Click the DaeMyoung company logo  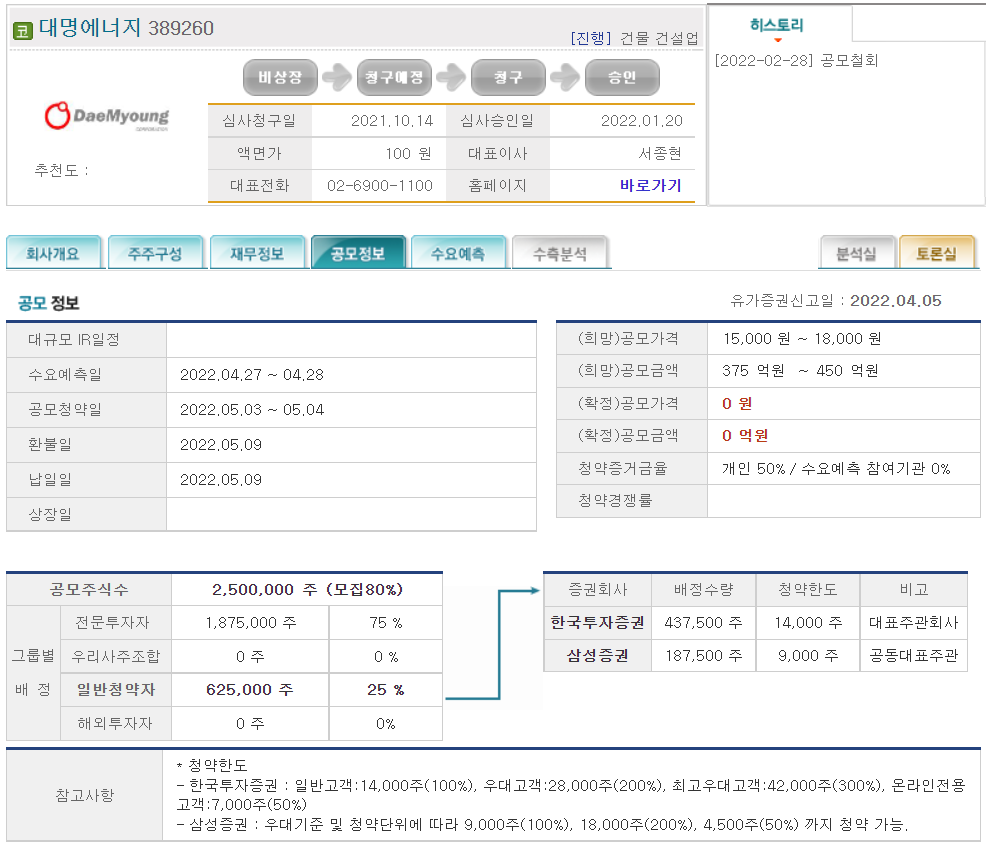107,116
